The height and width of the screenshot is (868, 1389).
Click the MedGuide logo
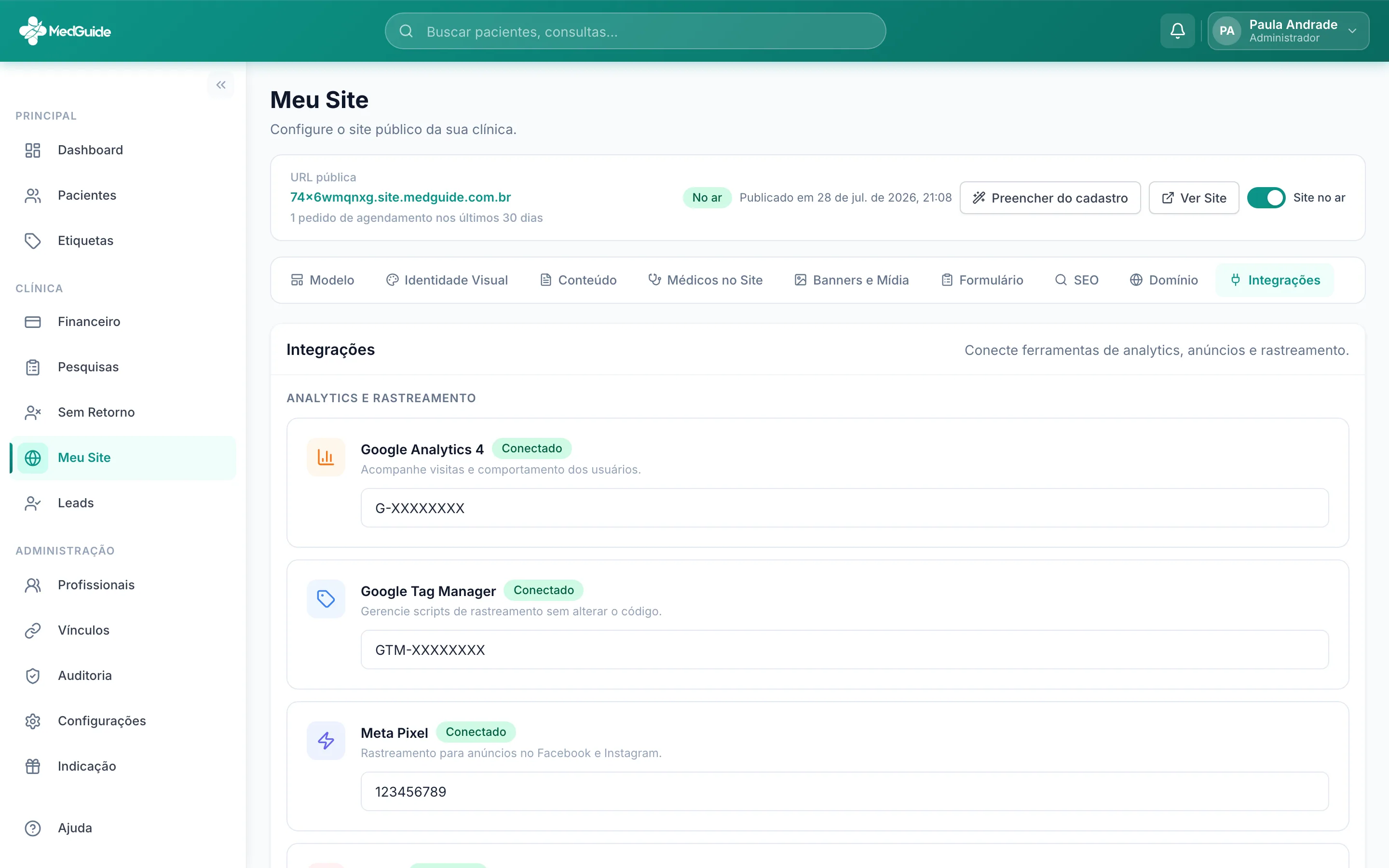point(65,31)
